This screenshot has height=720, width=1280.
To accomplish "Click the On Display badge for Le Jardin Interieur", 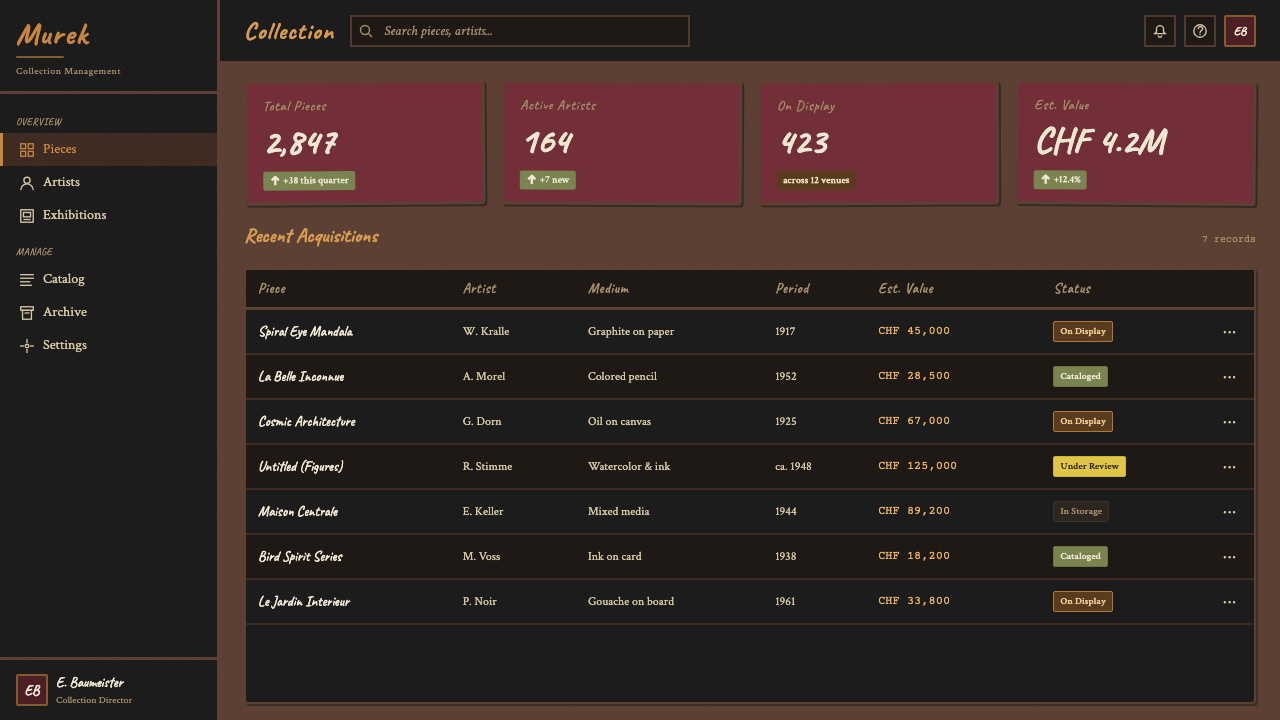I will (x=1083, y=602).
